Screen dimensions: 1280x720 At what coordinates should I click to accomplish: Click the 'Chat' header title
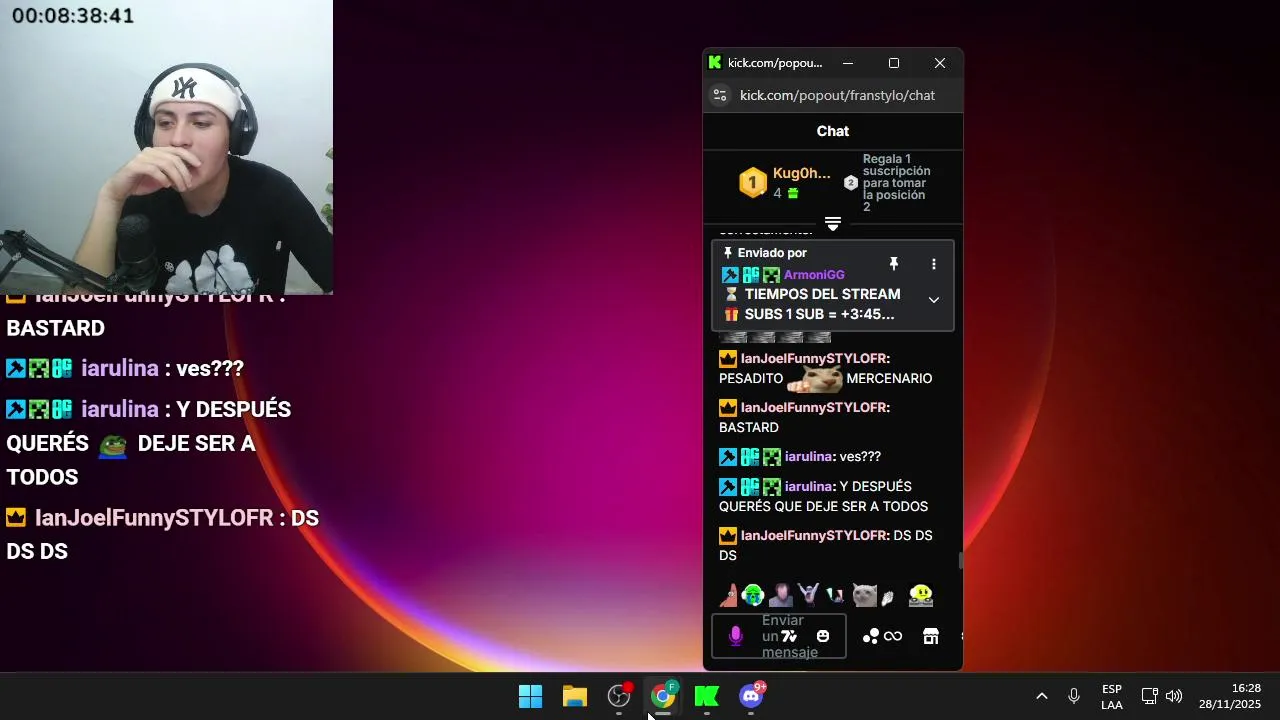click(x=833, y=131)
